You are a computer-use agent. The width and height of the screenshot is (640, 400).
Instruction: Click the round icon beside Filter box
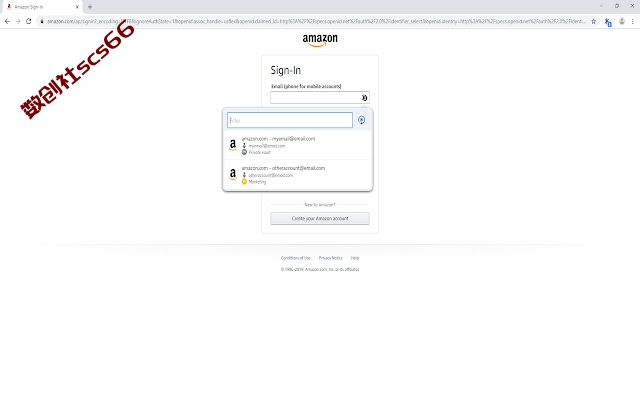coord(362,120)
